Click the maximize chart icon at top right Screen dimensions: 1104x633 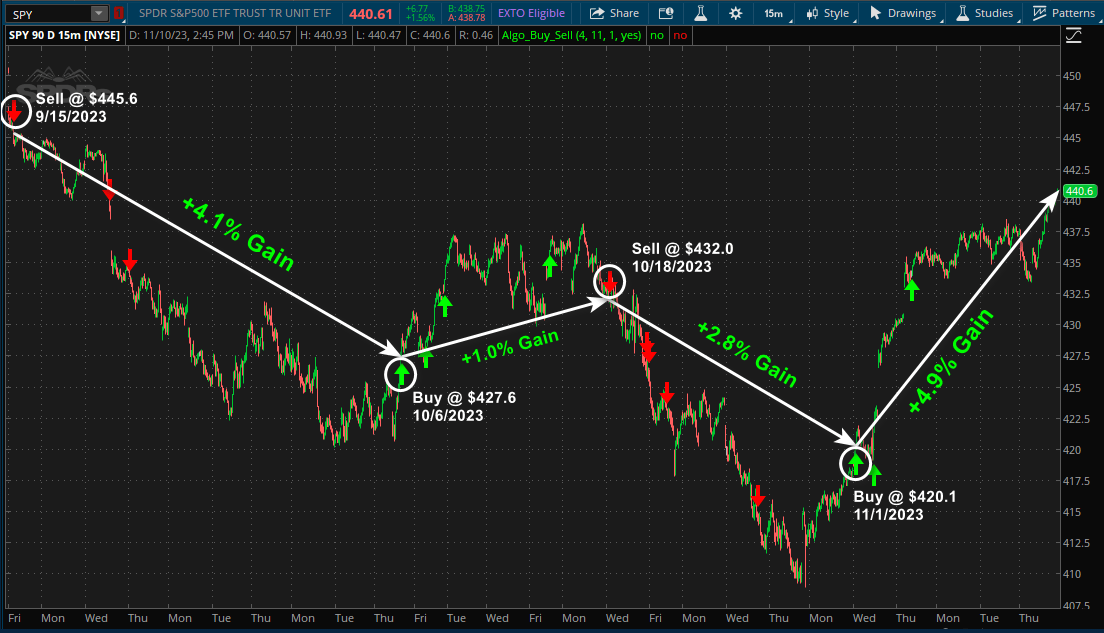pyautogui.click(x=1075, y=33)
